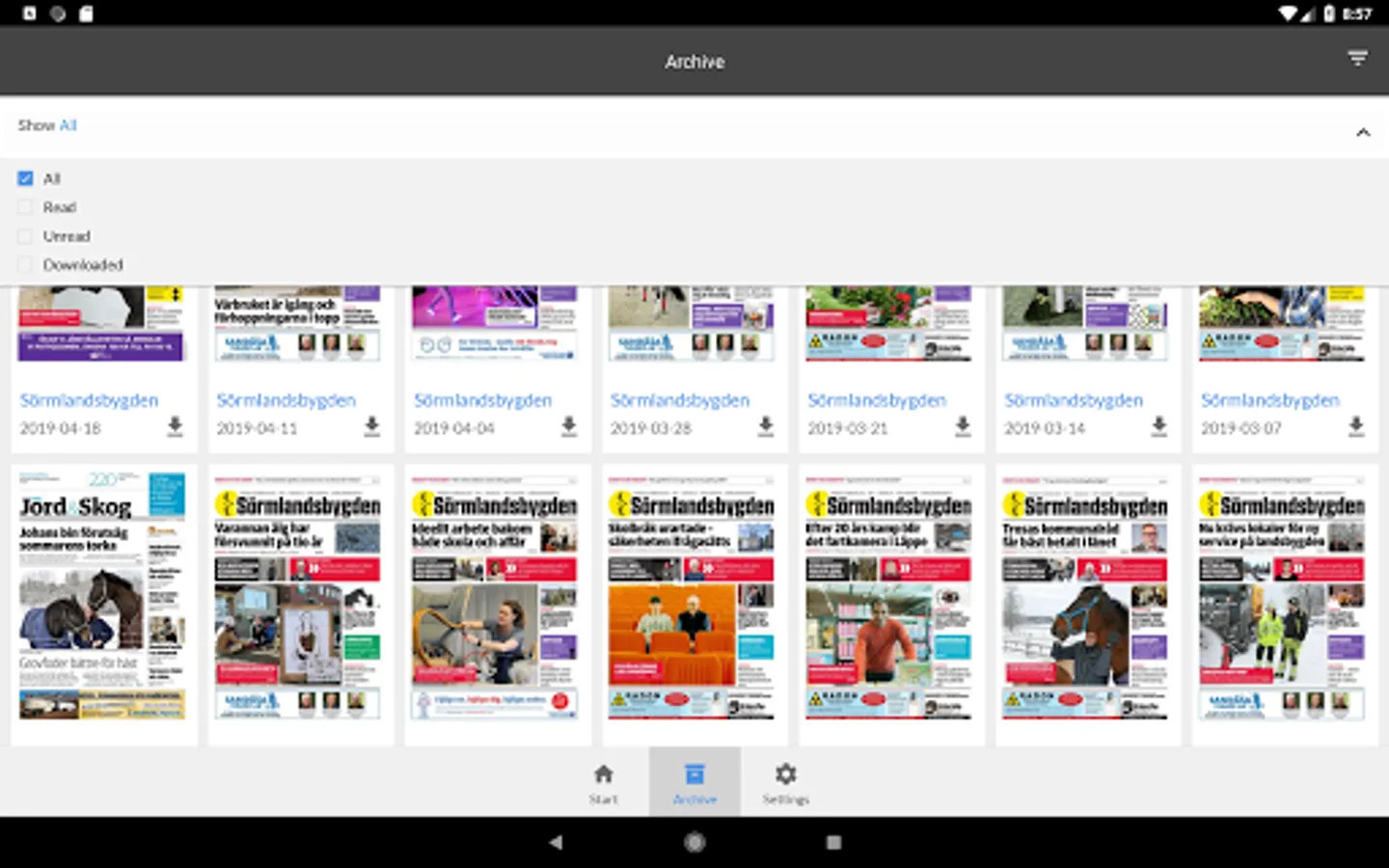The image size is (1389, 868).
Task: Open the 2019-03-21 cover with red flowers
Action: [888, 324]
